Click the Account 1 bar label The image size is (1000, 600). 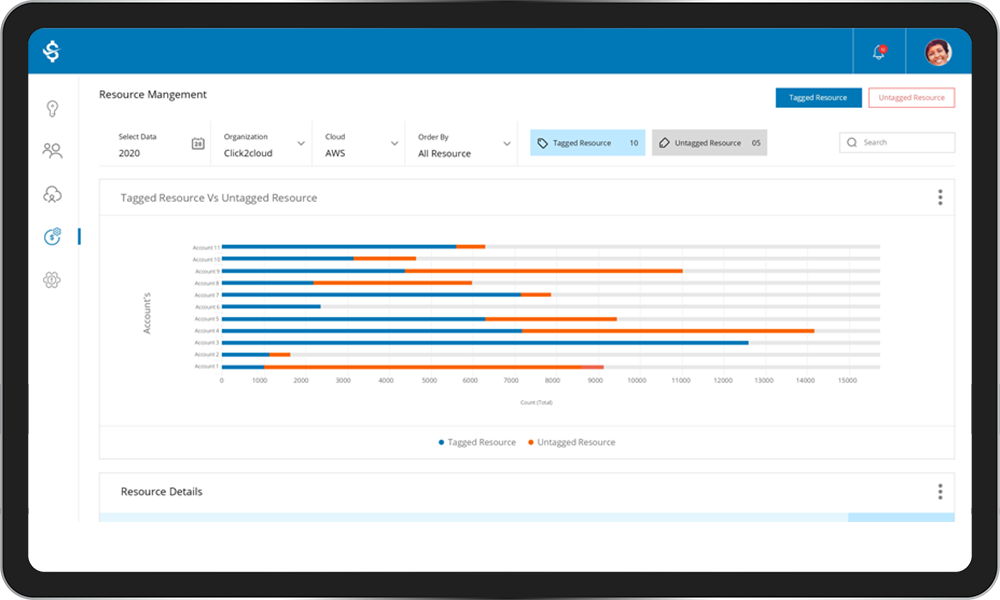point(207,367)
